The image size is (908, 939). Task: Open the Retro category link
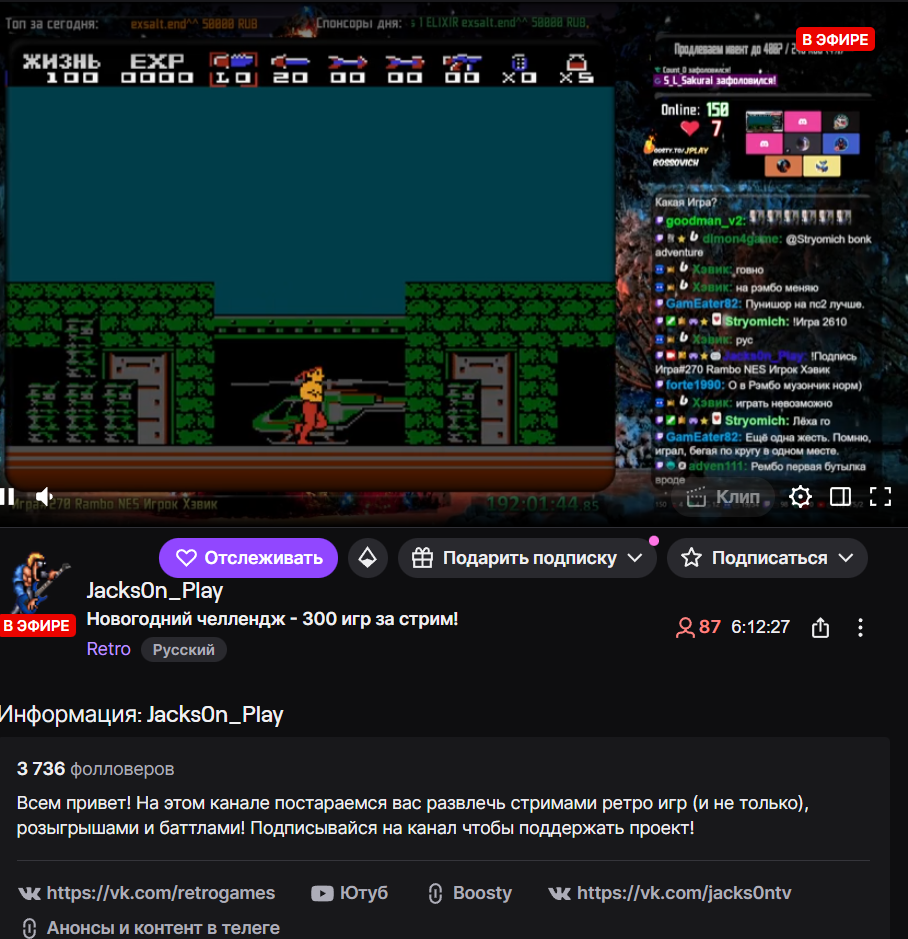pos(108,649)
